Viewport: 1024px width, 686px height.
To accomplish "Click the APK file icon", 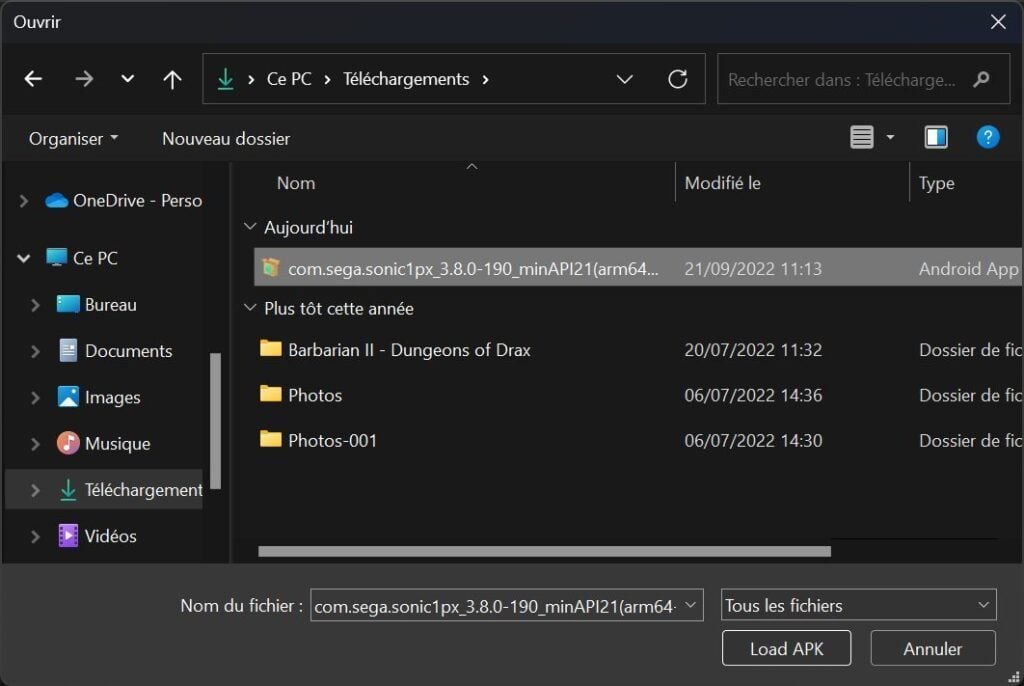I will coord(270,267).
